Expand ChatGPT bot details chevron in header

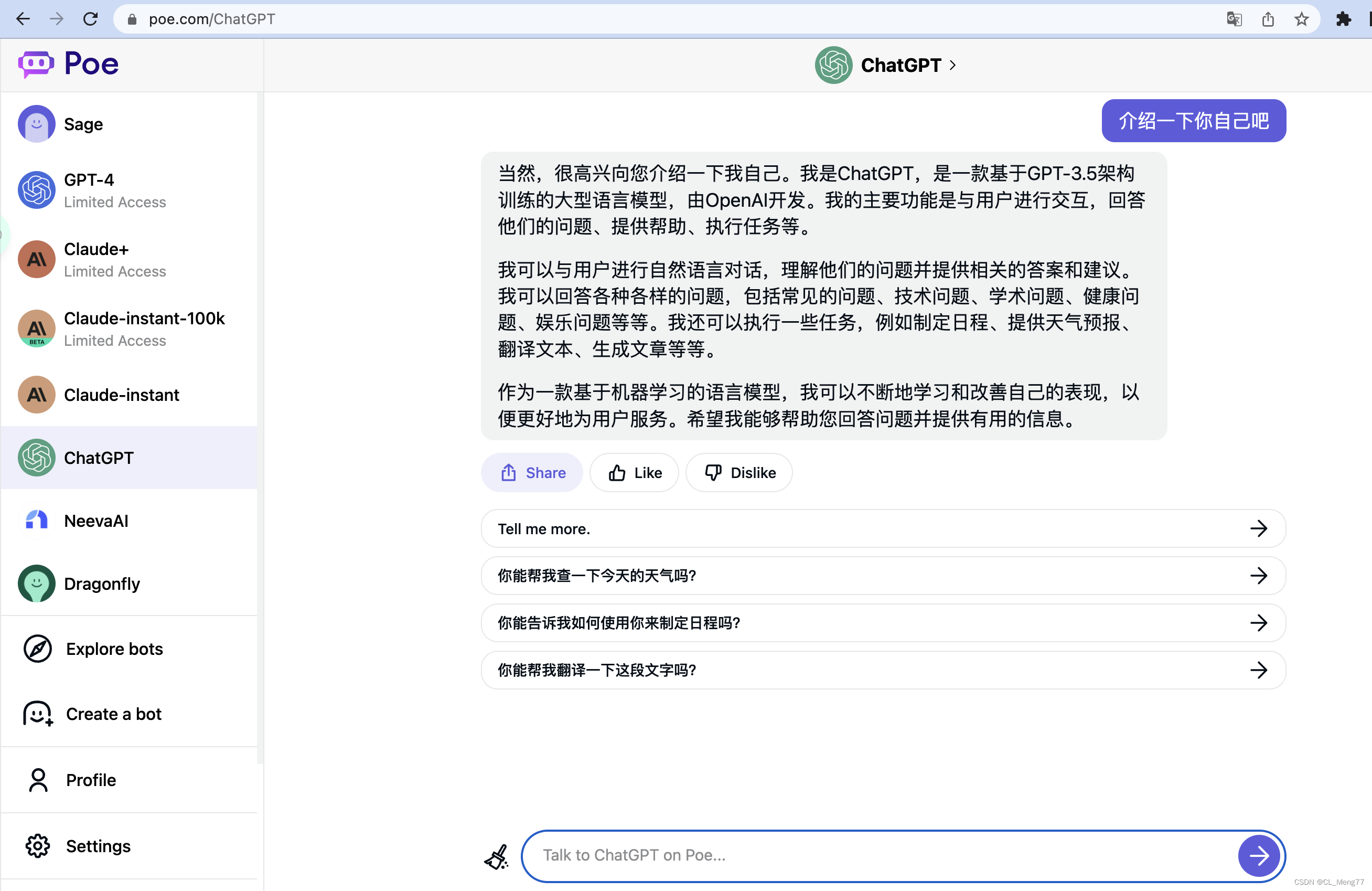(953, 65)
